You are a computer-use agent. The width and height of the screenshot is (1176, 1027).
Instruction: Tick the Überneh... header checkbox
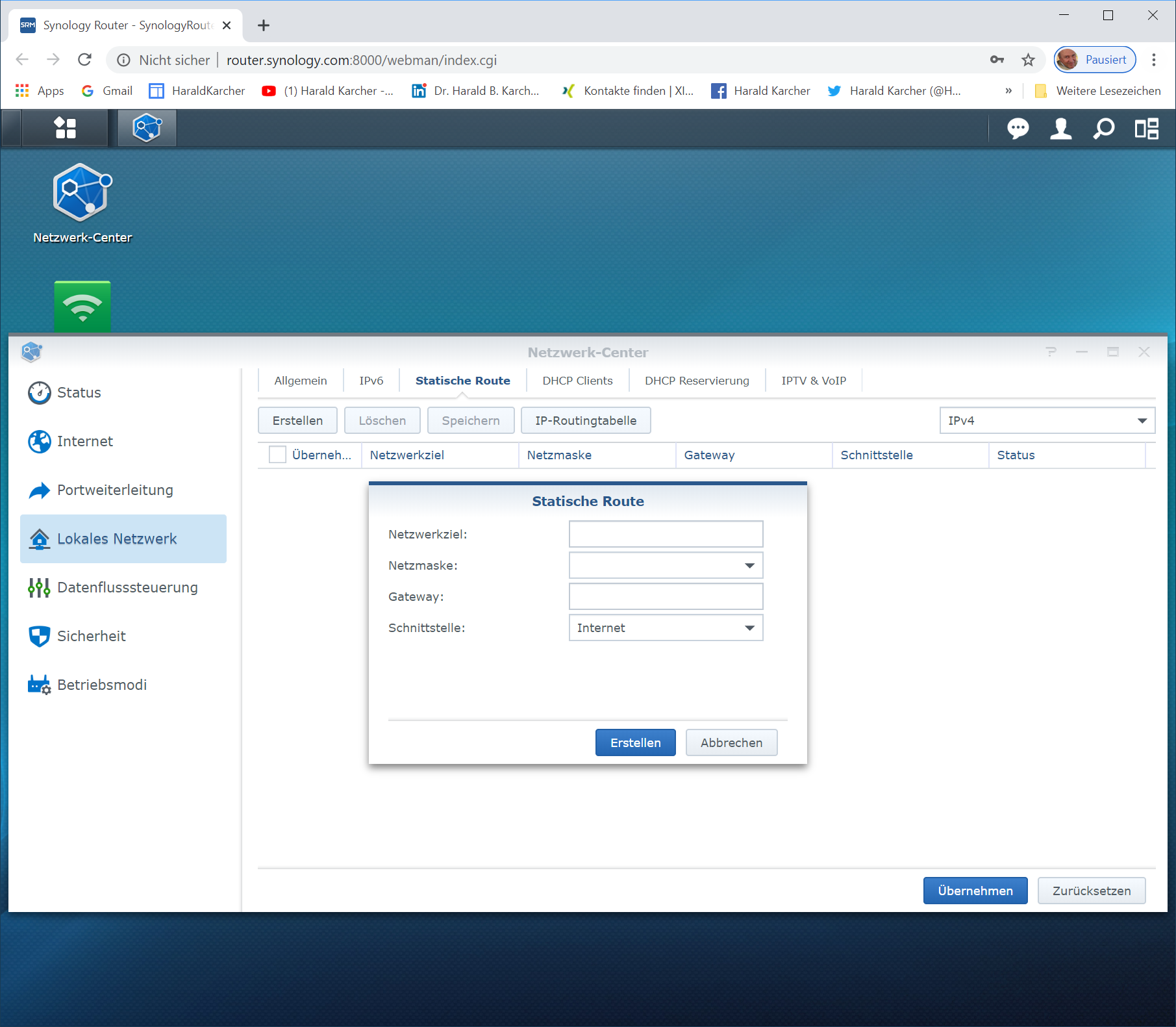tap(277, 455)
